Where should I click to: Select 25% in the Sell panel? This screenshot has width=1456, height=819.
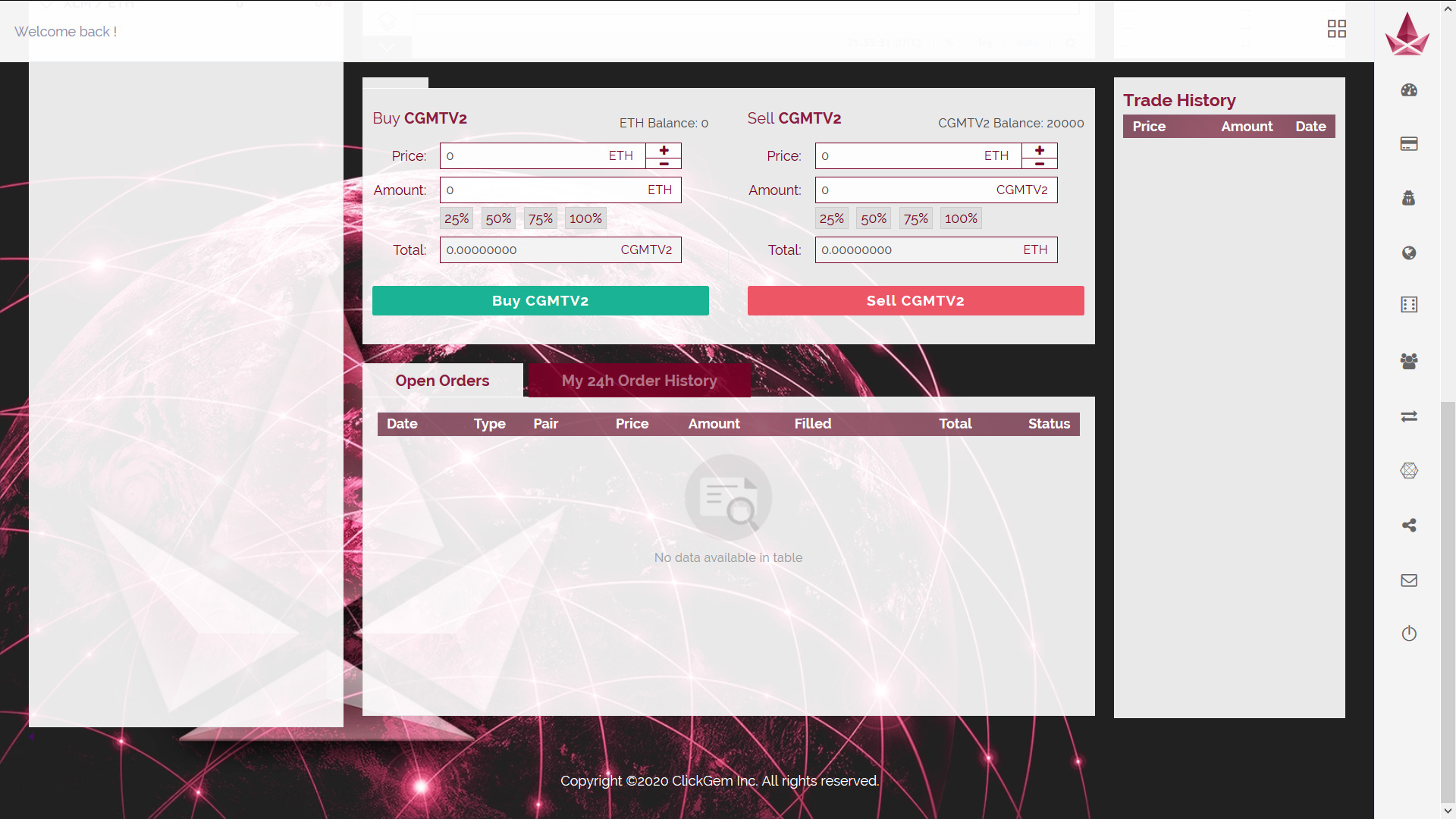coord(832,218)
